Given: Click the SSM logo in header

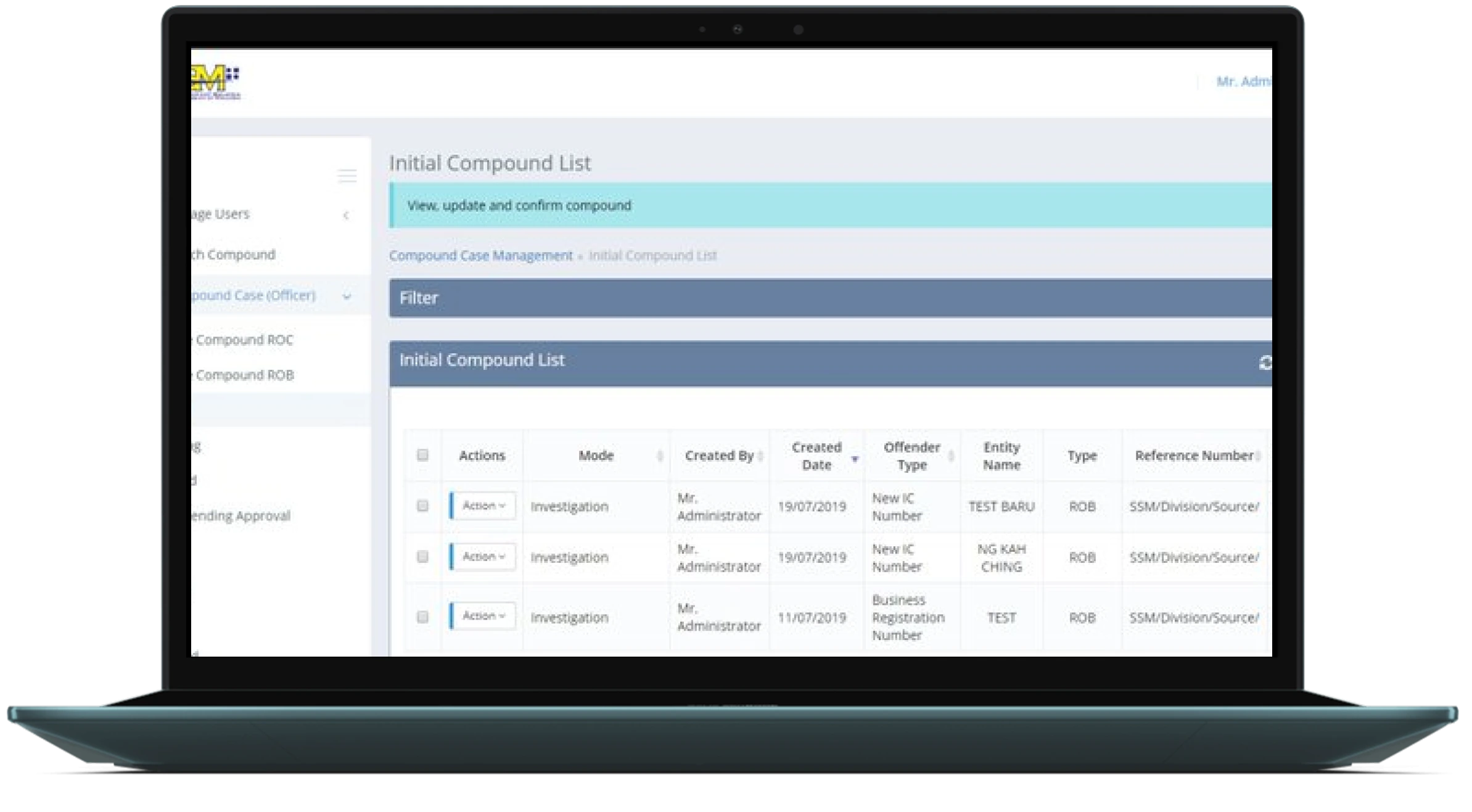Looking at the screenshot, I should pyautogui.click(x=215, y=83).
